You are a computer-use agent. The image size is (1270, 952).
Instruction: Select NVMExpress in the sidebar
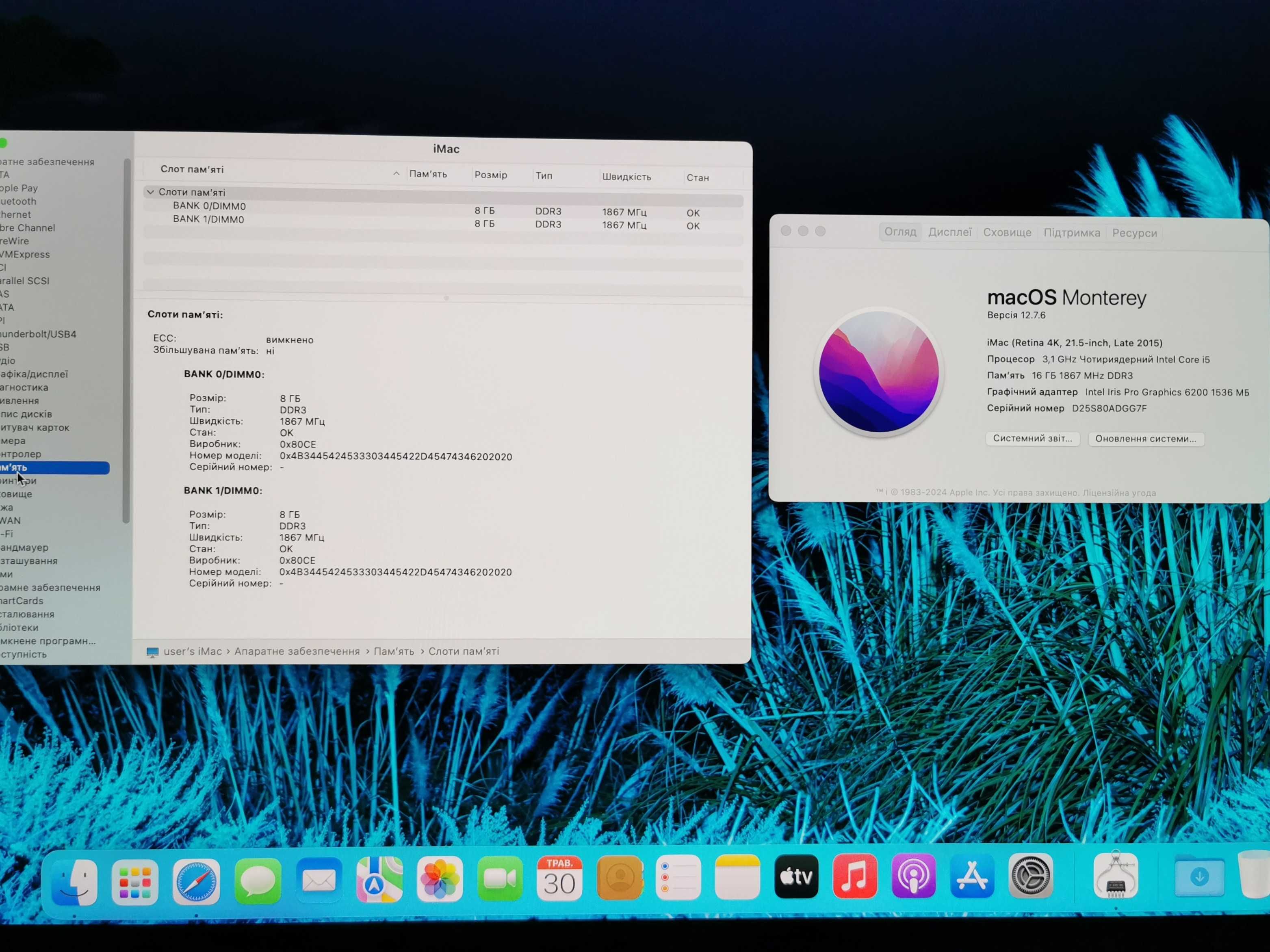(25, 254)
